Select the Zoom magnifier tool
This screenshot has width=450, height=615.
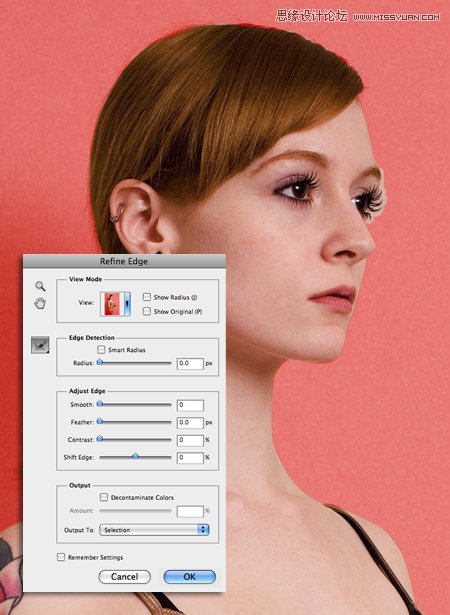pyautogui.click(x=40, y=286)
